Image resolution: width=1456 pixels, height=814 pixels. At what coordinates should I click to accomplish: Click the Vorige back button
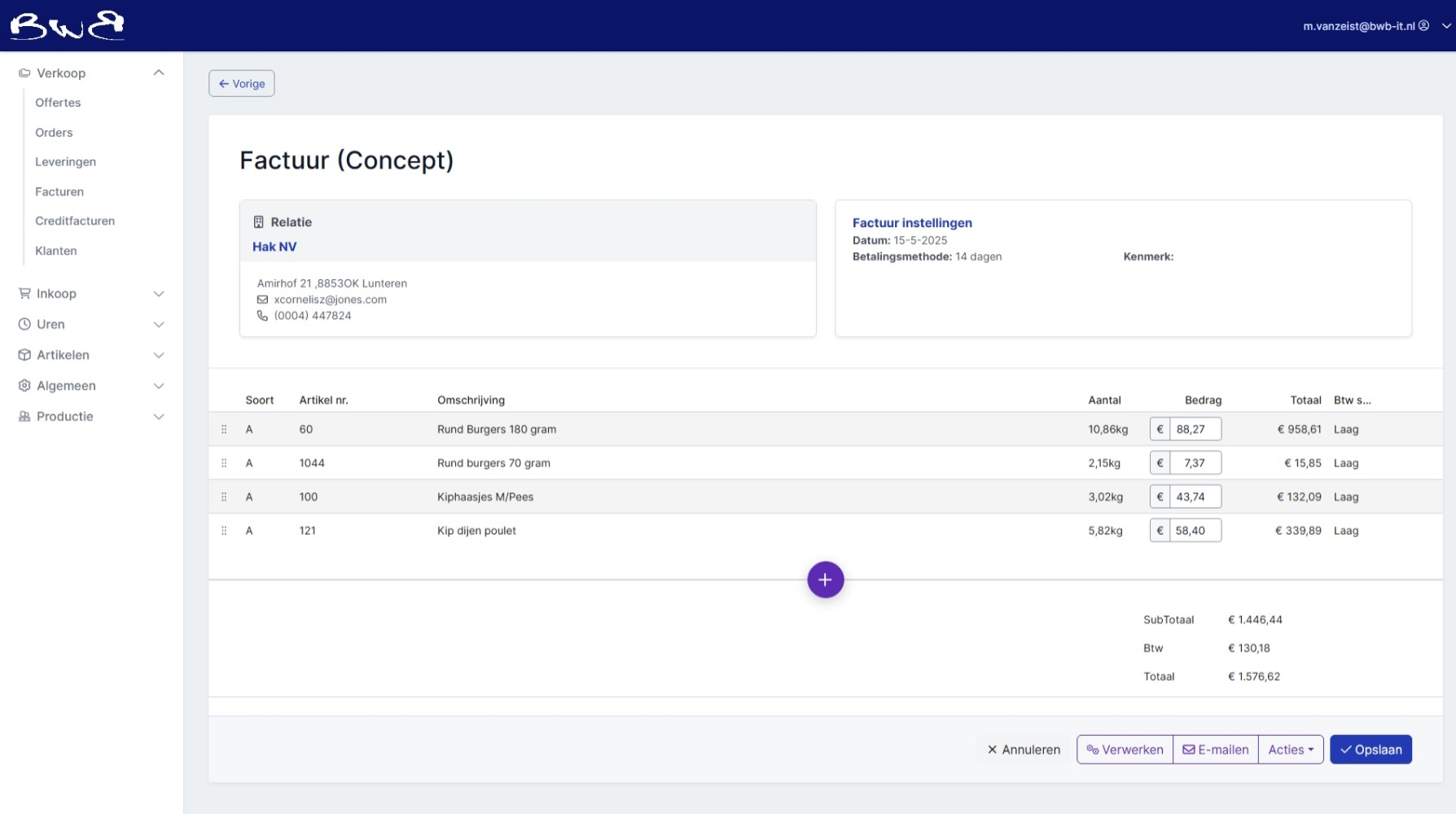pos(242,84)
